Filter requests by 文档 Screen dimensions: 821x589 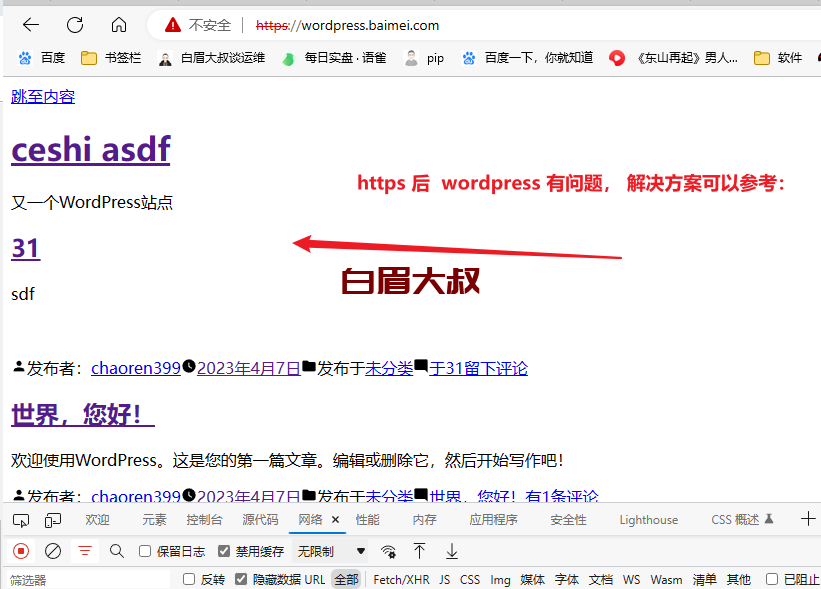click(601, 580)
